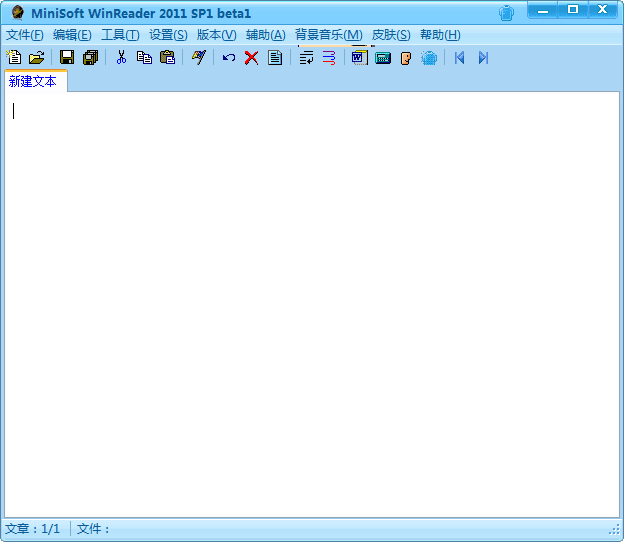
Task: Click the new document toolbar icon
Action: [x=14, y=58]
